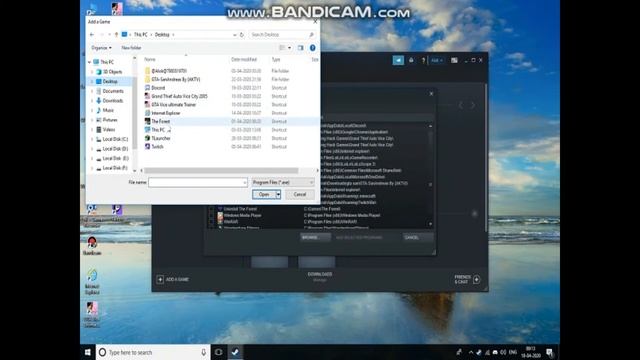Cancel the Add a Game file dialog

click(x=300, y=195)
